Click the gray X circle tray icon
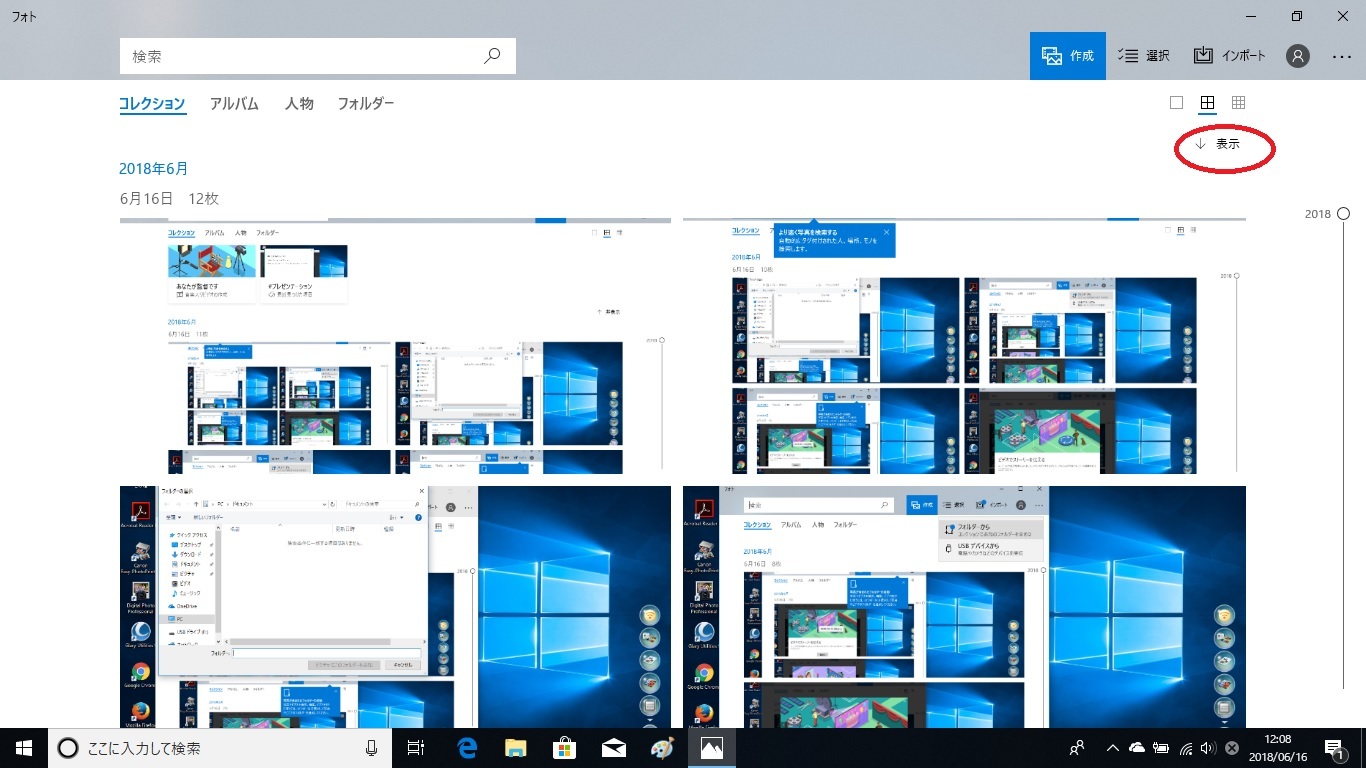The image size is (1366, 768). pos(1232,748)
